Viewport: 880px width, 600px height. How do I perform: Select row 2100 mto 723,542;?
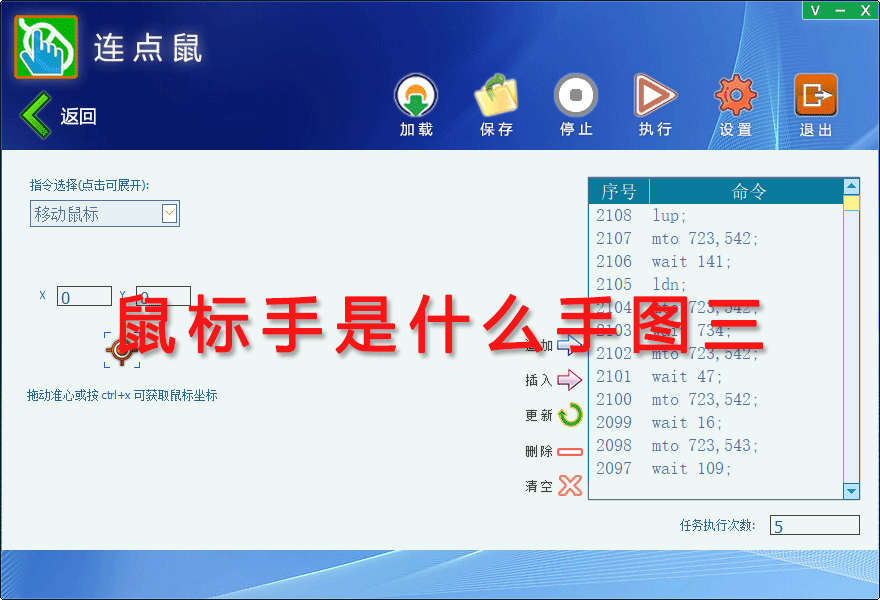(x=716, y=400)
